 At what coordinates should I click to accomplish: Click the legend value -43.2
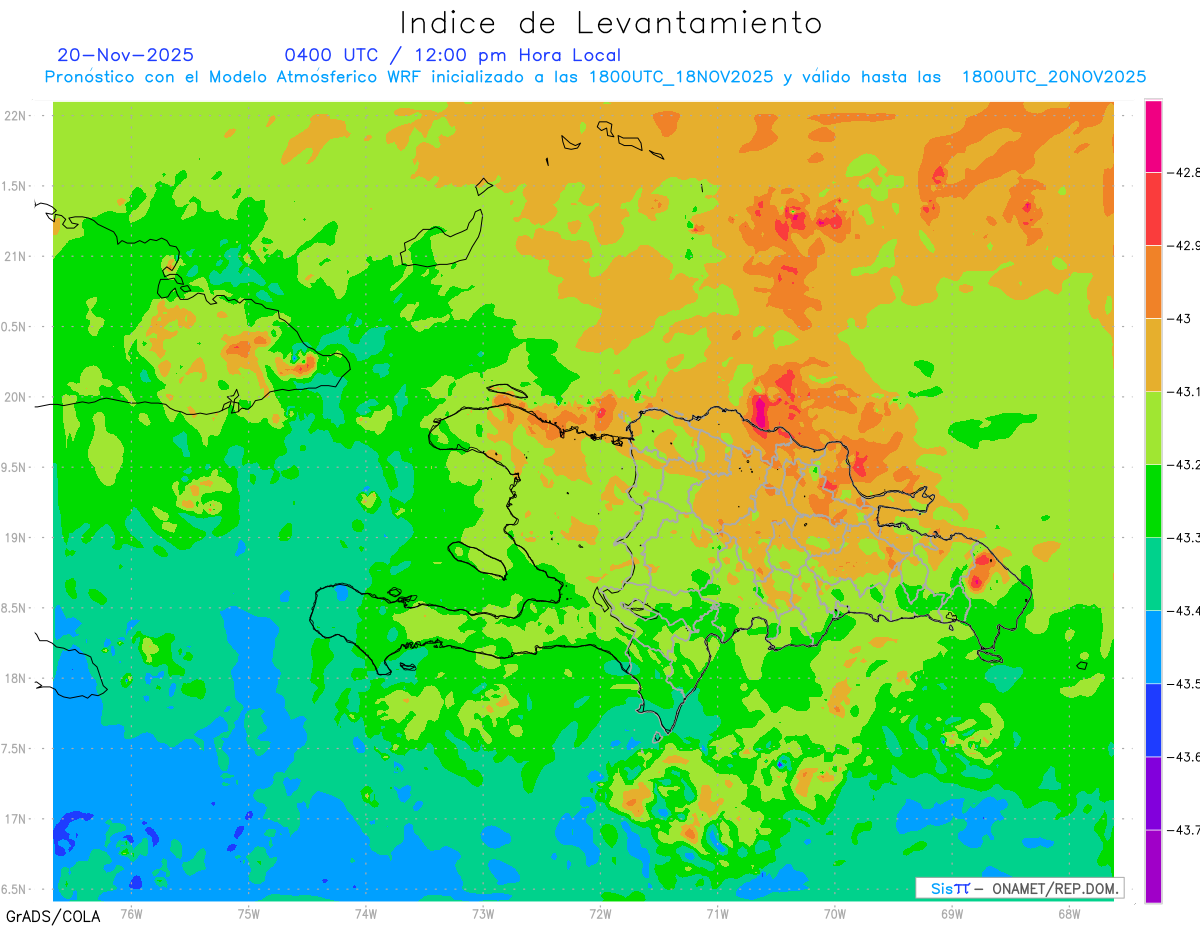[1183, 465]
